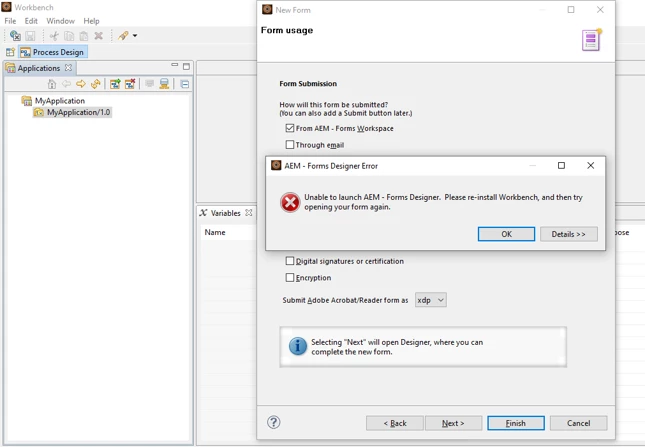Image resolution: width=645 pixels, height=447 pixels.
Task: Open dropdown arrow beside the pencil icon
Action: [135, 36]
